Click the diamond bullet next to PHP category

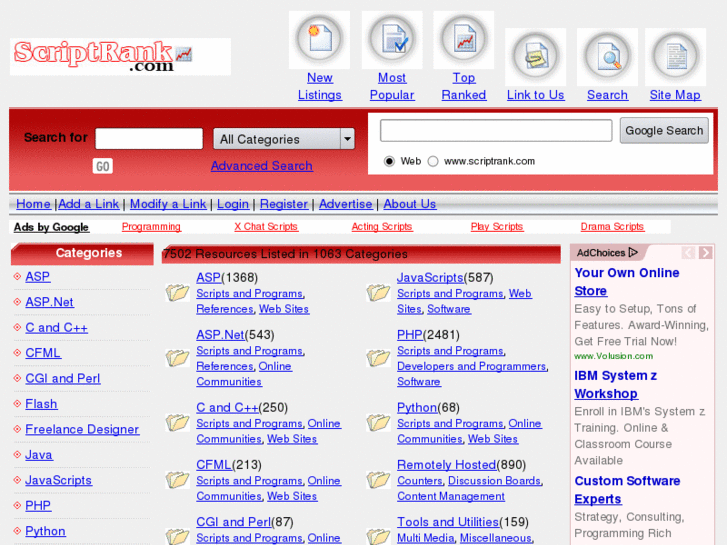(x=17, y=505)
